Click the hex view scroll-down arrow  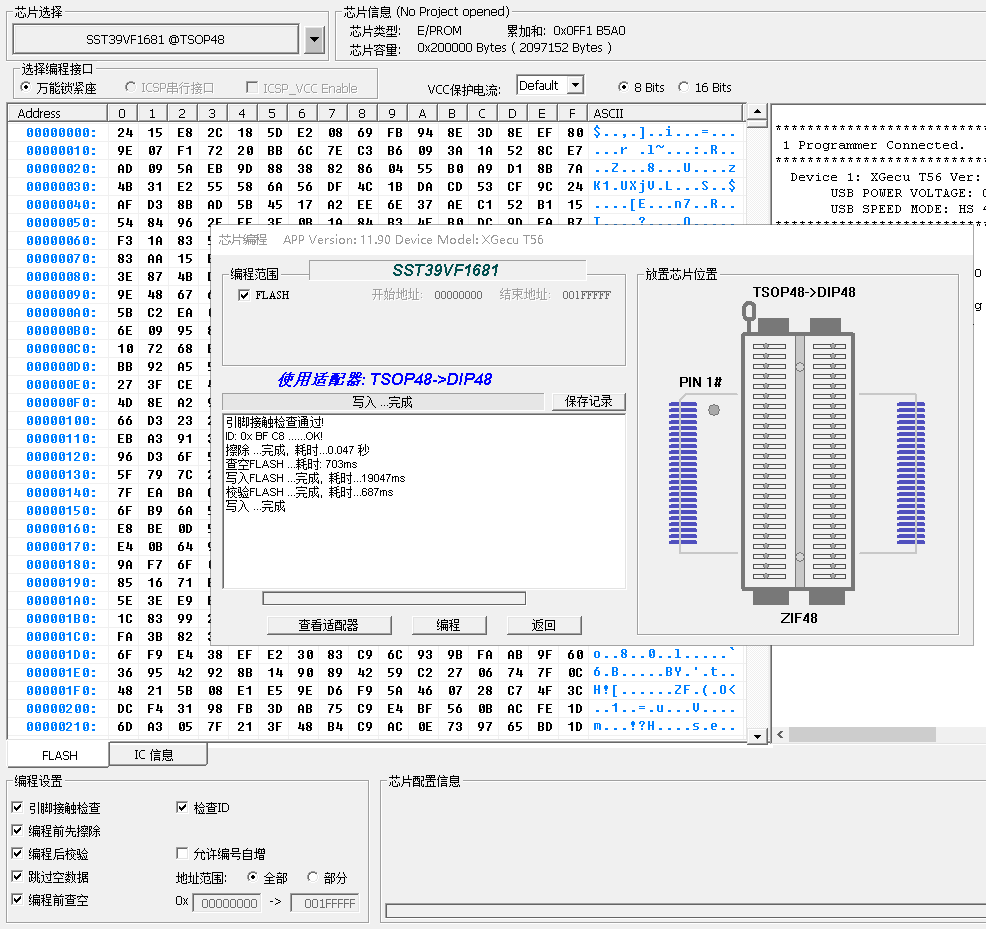coord(756,736)
